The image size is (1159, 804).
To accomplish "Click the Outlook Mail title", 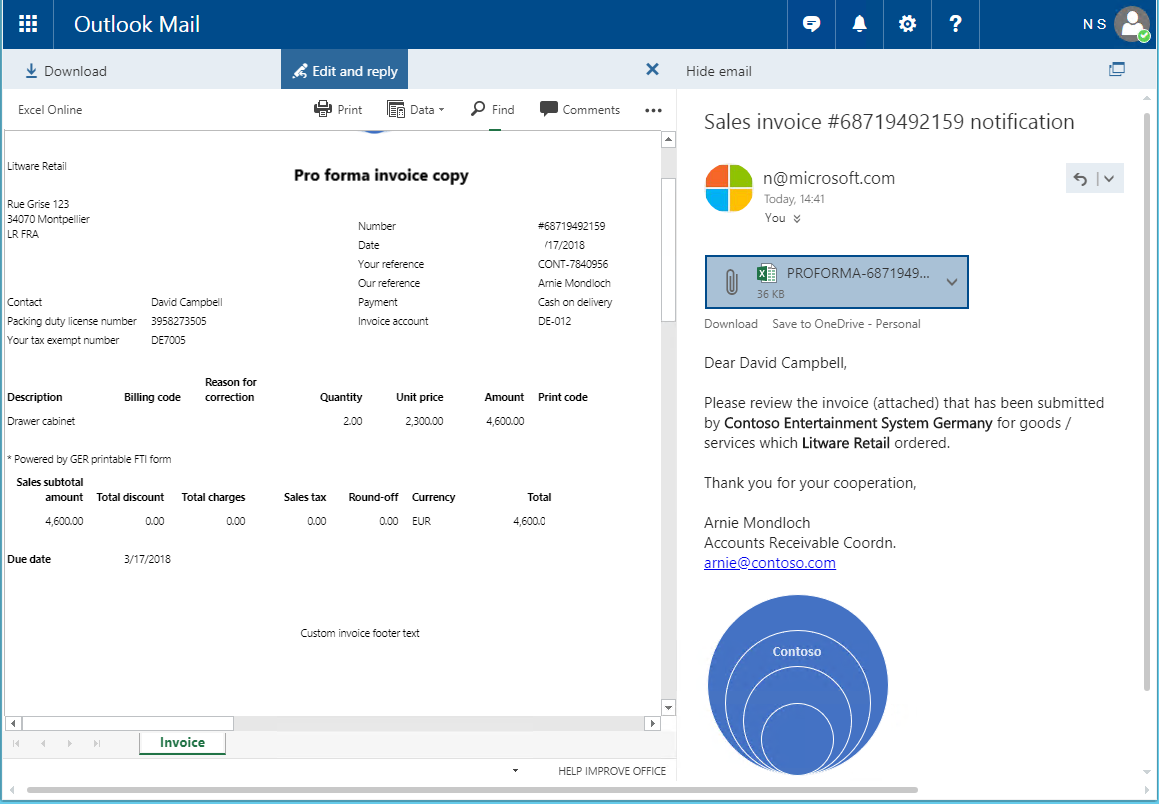I will 137,24.
